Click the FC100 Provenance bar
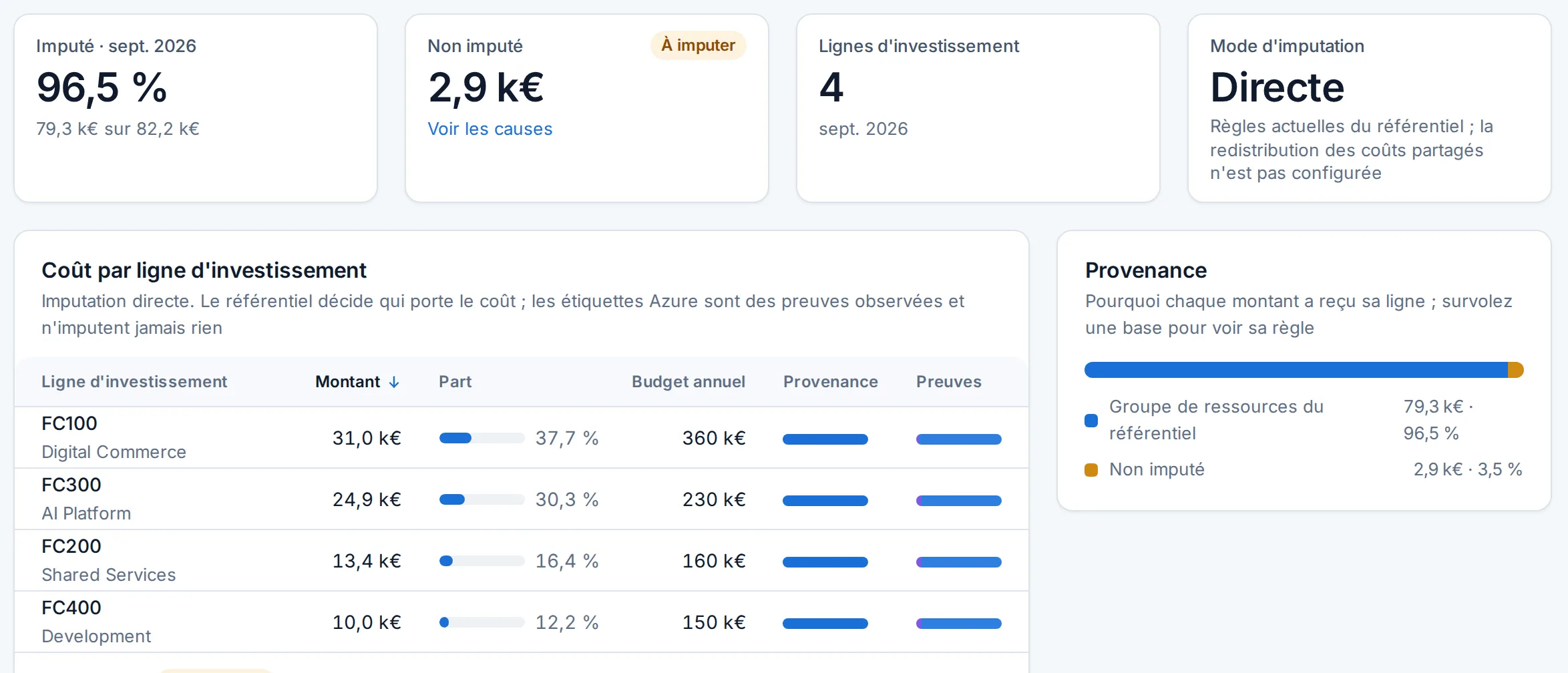Screen dimensions: 1568x673 point(825,439)
